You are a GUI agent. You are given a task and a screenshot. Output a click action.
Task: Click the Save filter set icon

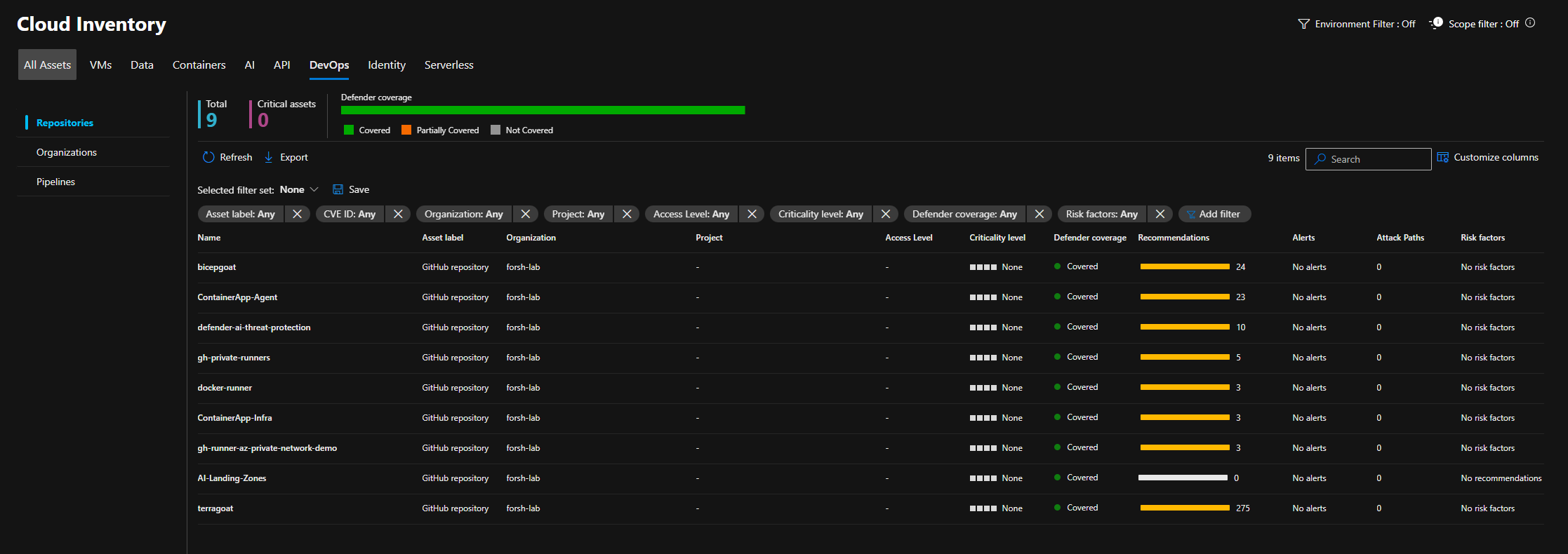click(x=338, y=190)
